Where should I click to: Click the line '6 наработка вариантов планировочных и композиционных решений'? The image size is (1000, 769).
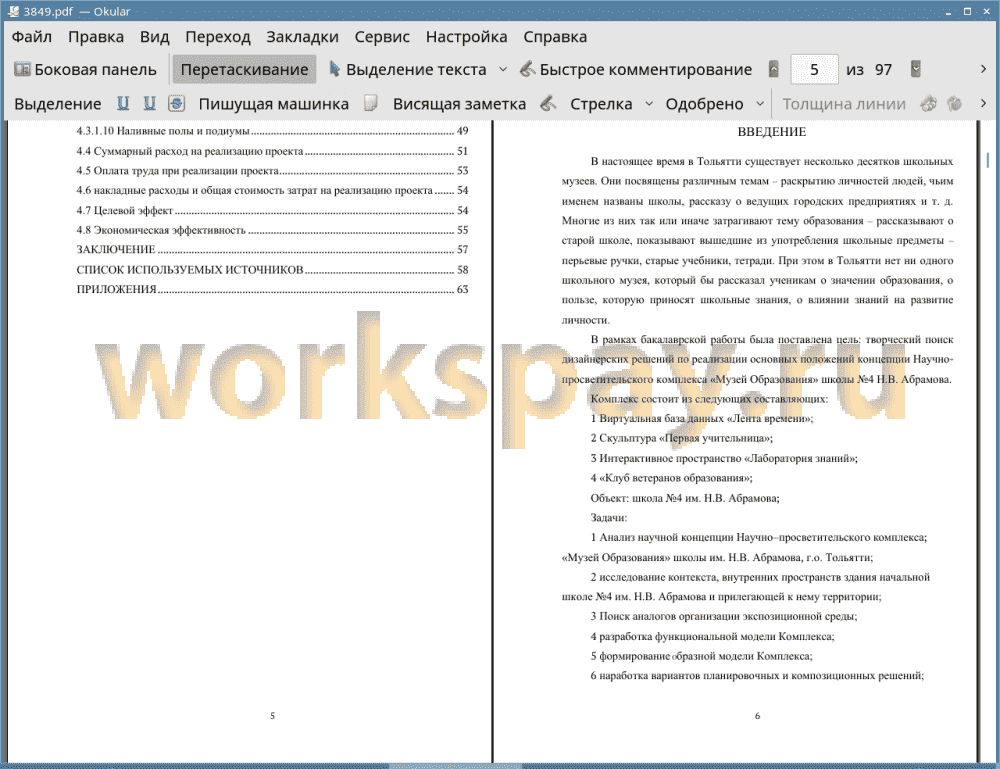coord(757,676)
